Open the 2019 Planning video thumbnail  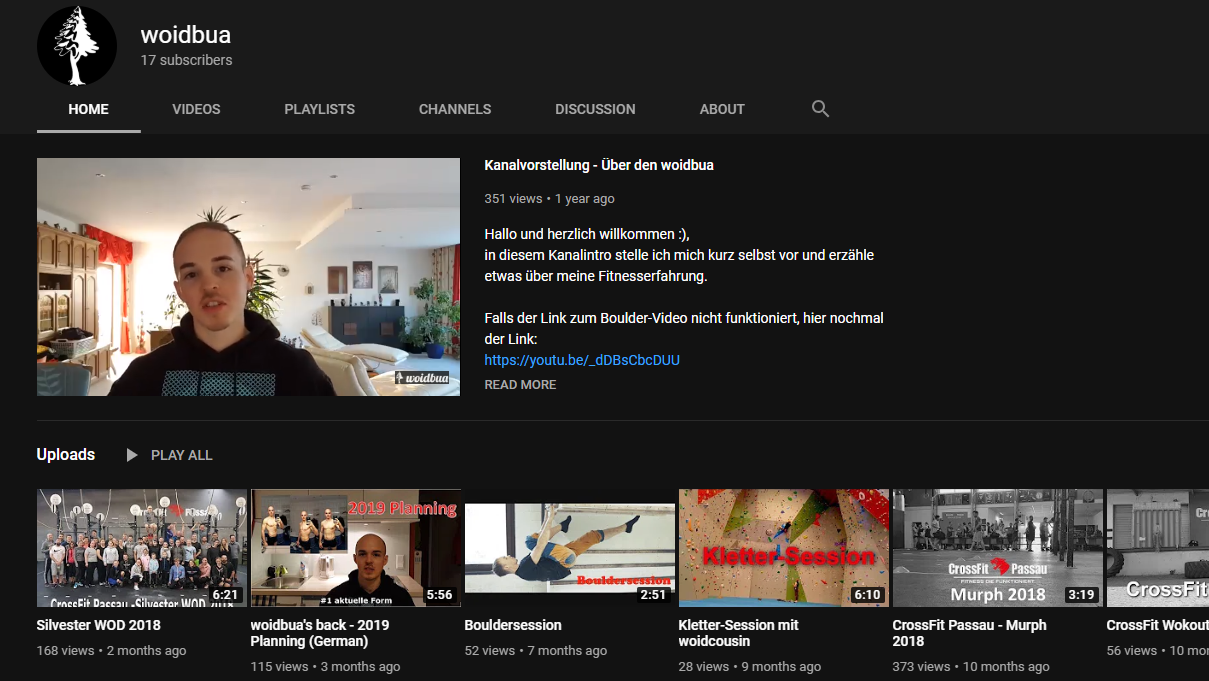[x=356, y=548]
